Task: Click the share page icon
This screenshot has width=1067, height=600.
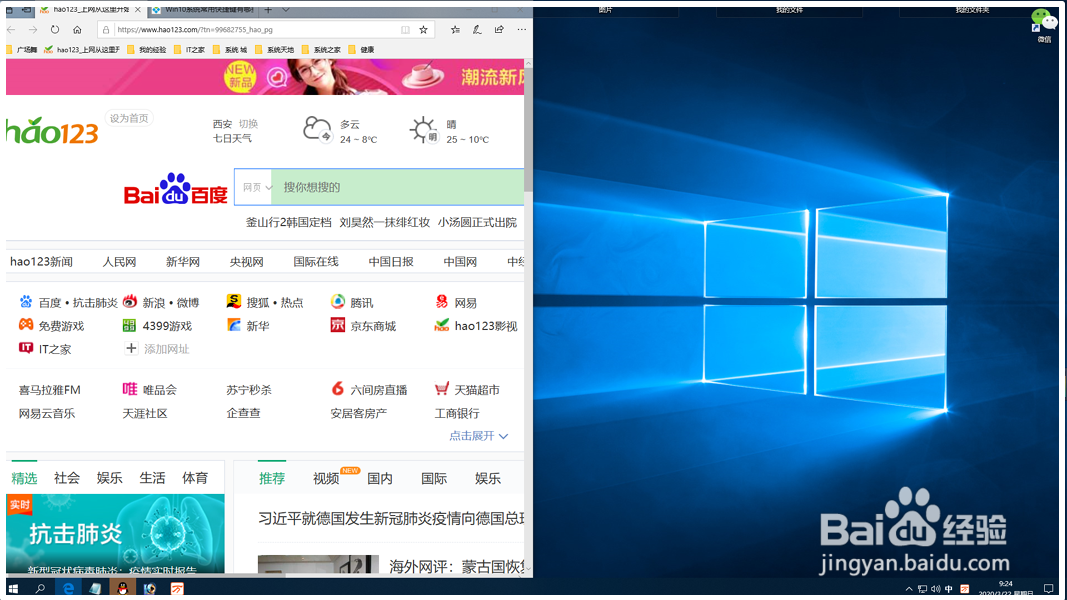Action: click(x=499, y=30)
